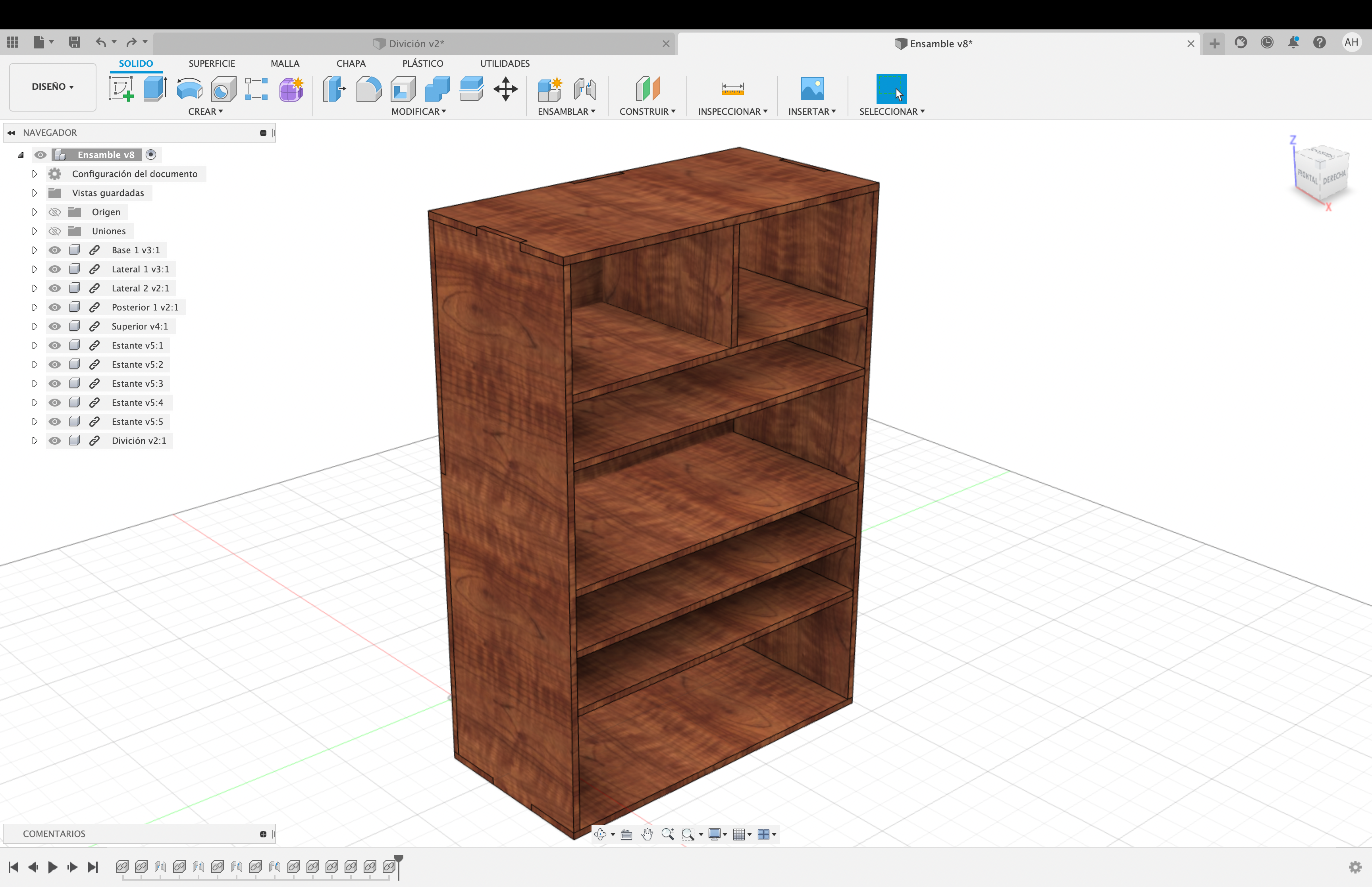The width and height of the screenshot is (1372, 887).
Task: Expand Configuración del documento node
Action: point(35,174)
